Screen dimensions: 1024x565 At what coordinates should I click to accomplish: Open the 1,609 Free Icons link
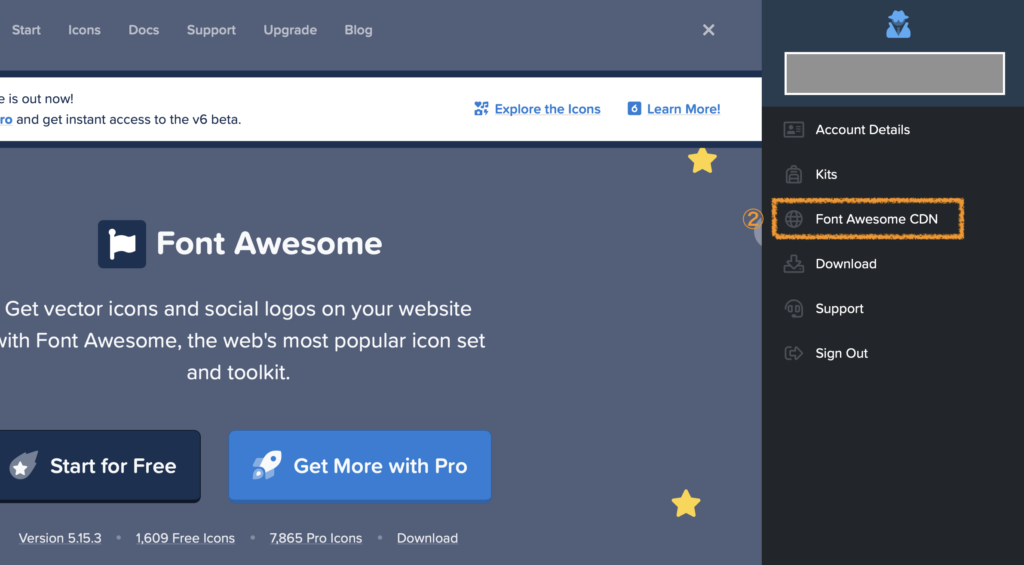tap(185, 538)
